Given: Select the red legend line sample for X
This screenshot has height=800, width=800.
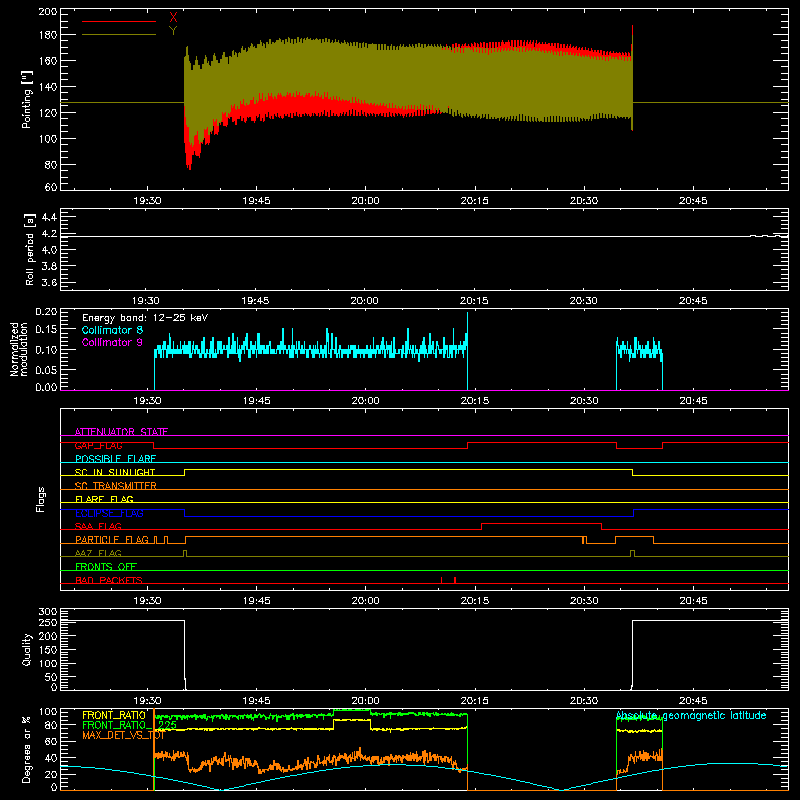Looking at the screenshot, I should (x=119, y=21).
